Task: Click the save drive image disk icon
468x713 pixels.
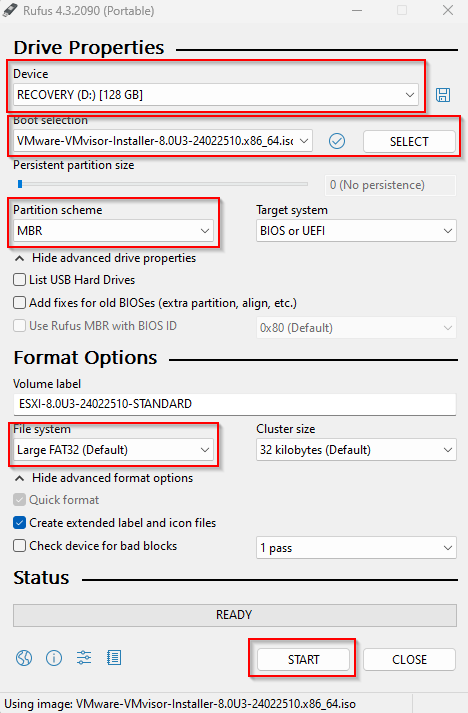Action: point(443,95)
